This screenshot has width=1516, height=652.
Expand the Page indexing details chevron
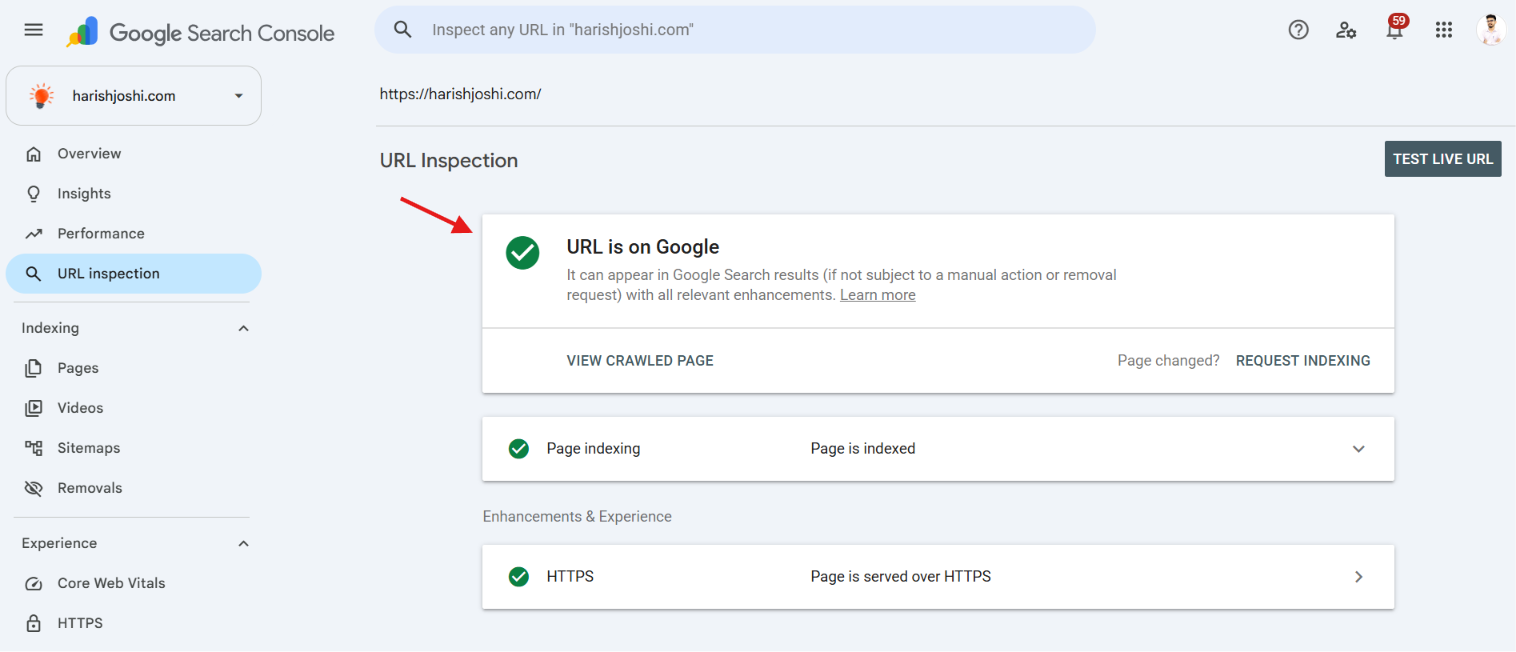[1358, 449]
